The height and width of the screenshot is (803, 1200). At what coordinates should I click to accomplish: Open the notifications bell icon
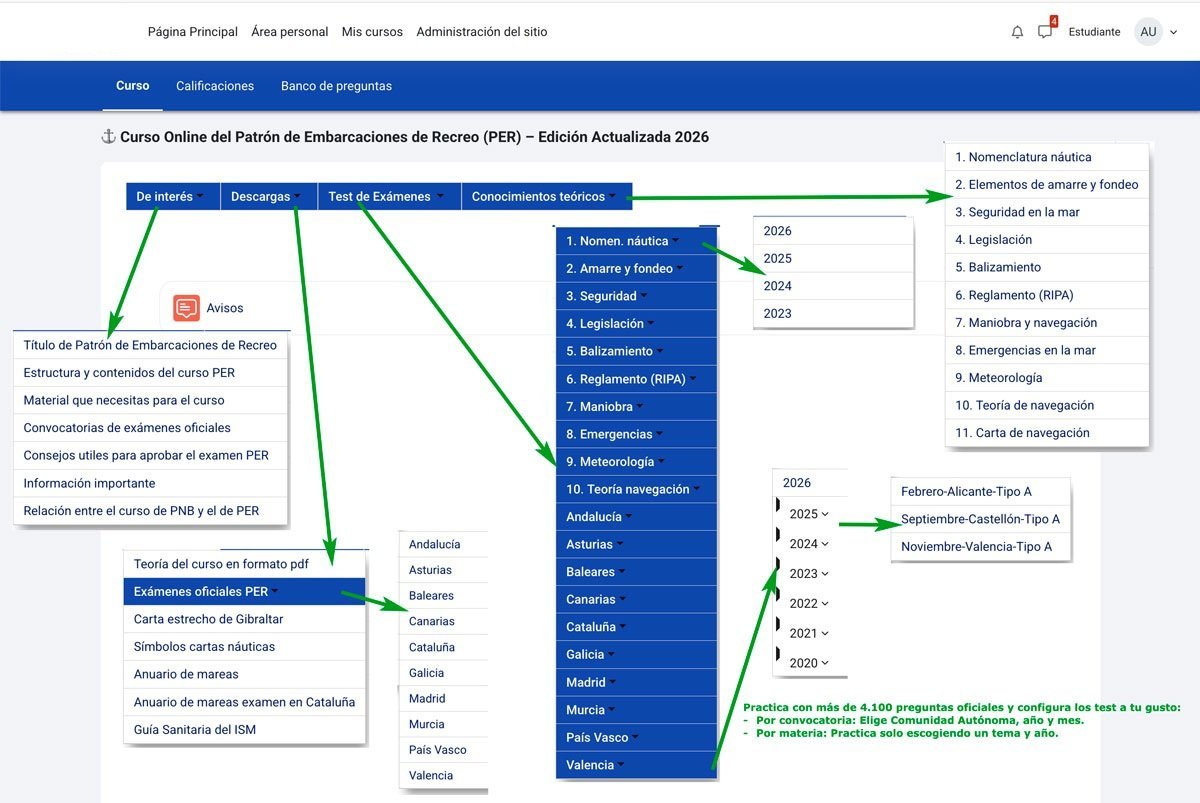click(x=1017, y=31)
